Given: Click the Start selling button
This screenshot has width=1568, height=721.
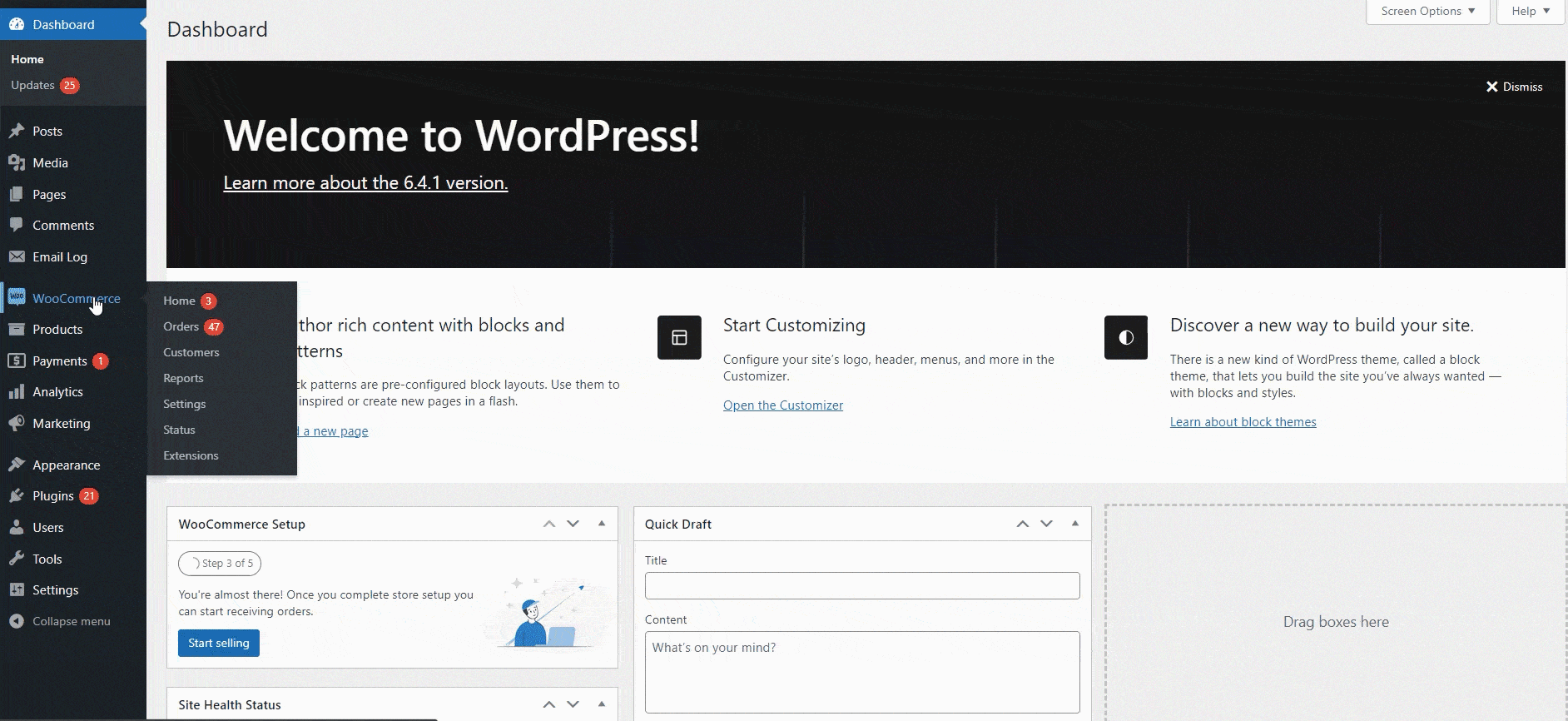Looking at the screenshot, I should coord(219,643).
